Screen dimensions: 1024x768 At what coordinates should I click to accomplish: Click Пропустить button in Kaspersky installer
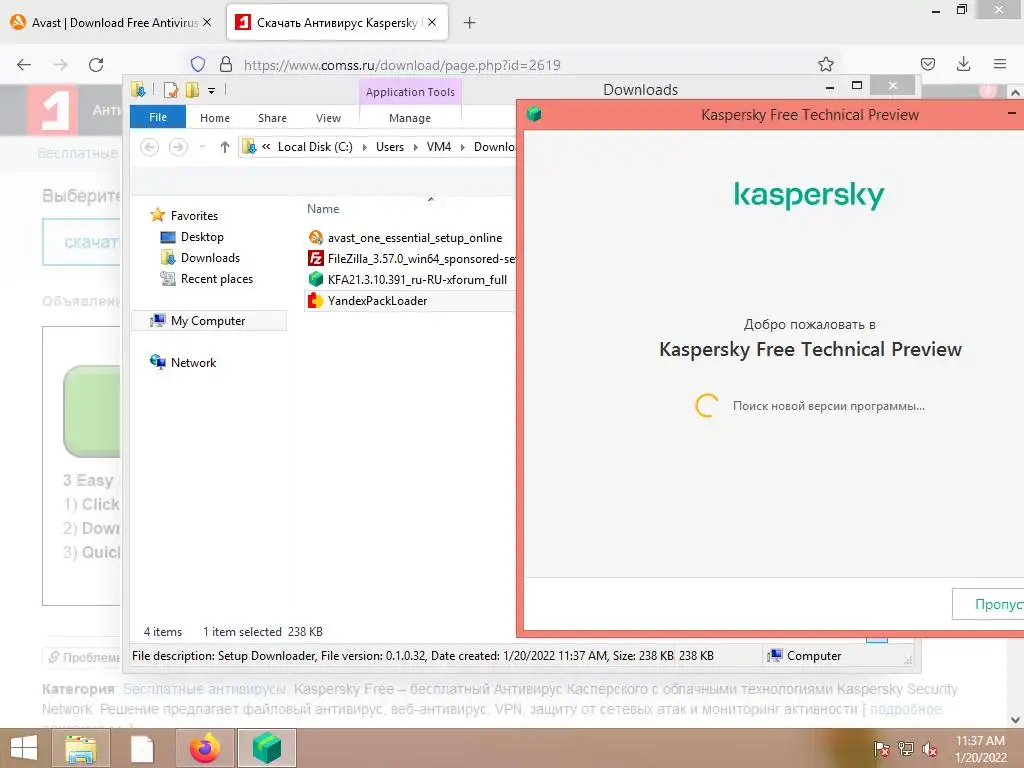(x=988, y=604)
